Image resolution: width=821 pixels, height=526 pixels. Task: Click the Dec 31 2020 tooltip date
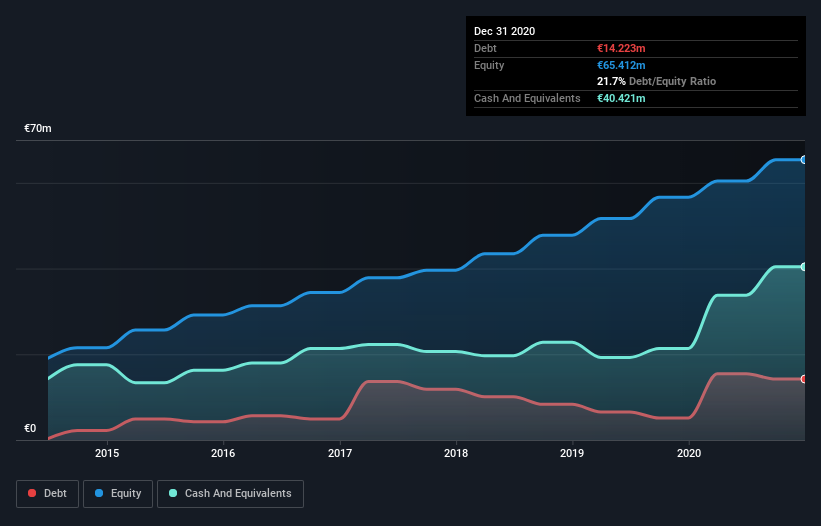pos(504,31)
